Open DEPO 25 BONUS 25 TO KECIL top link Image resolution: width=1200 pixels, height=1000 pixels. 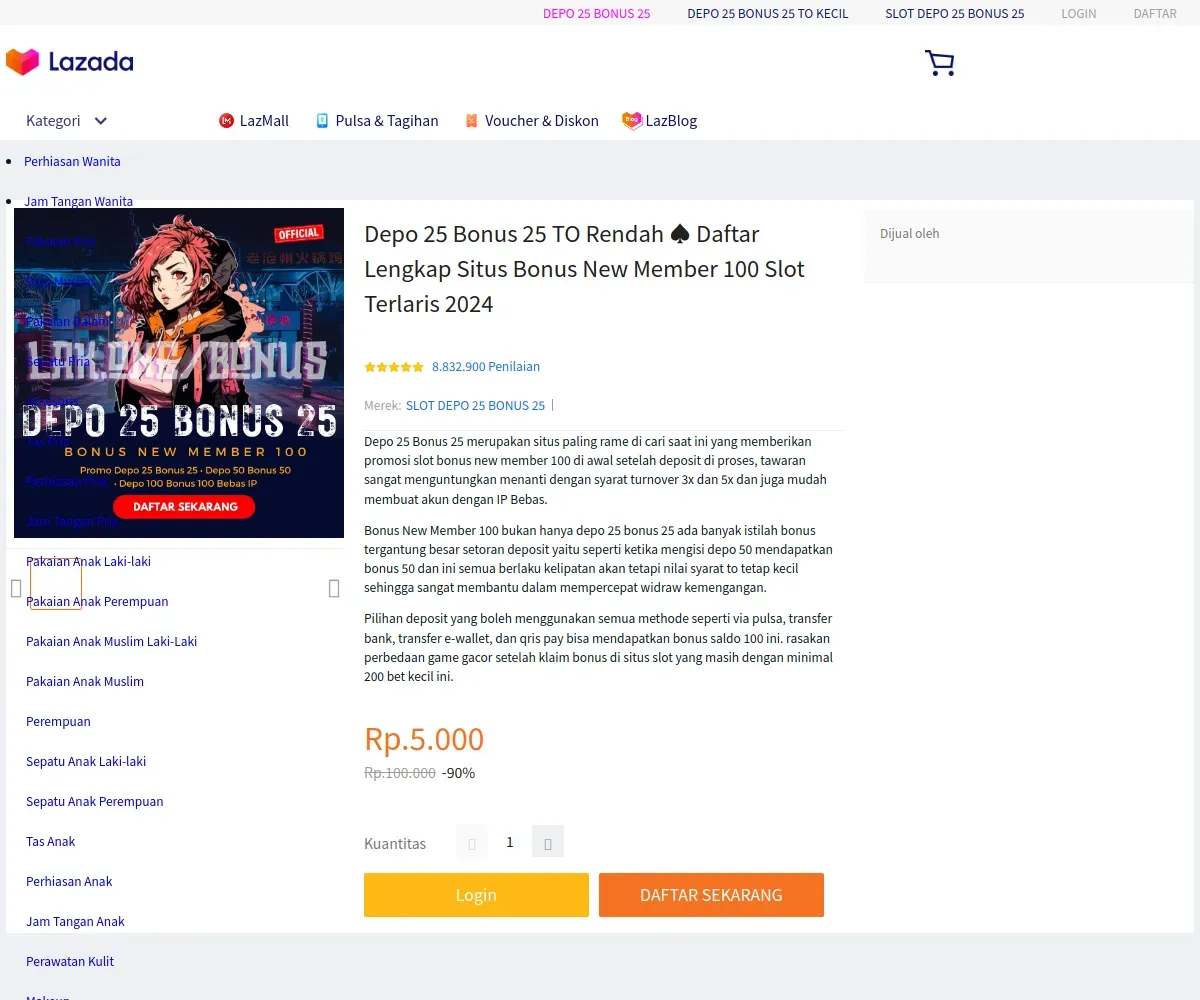pos(768,14)
